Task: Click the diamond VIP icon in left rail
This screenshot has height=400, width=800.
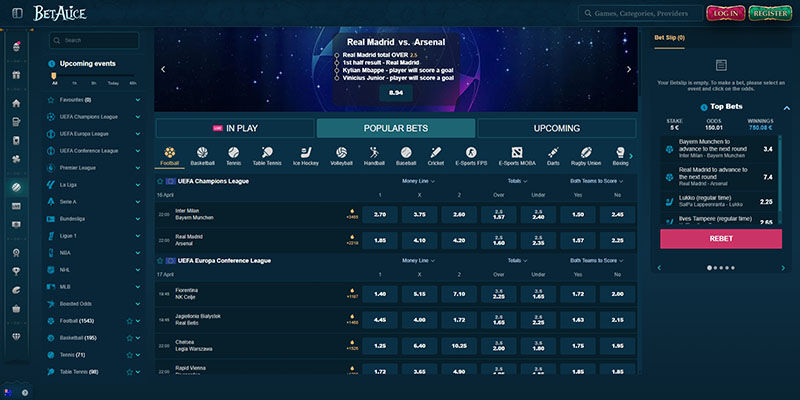Action: 16,337
